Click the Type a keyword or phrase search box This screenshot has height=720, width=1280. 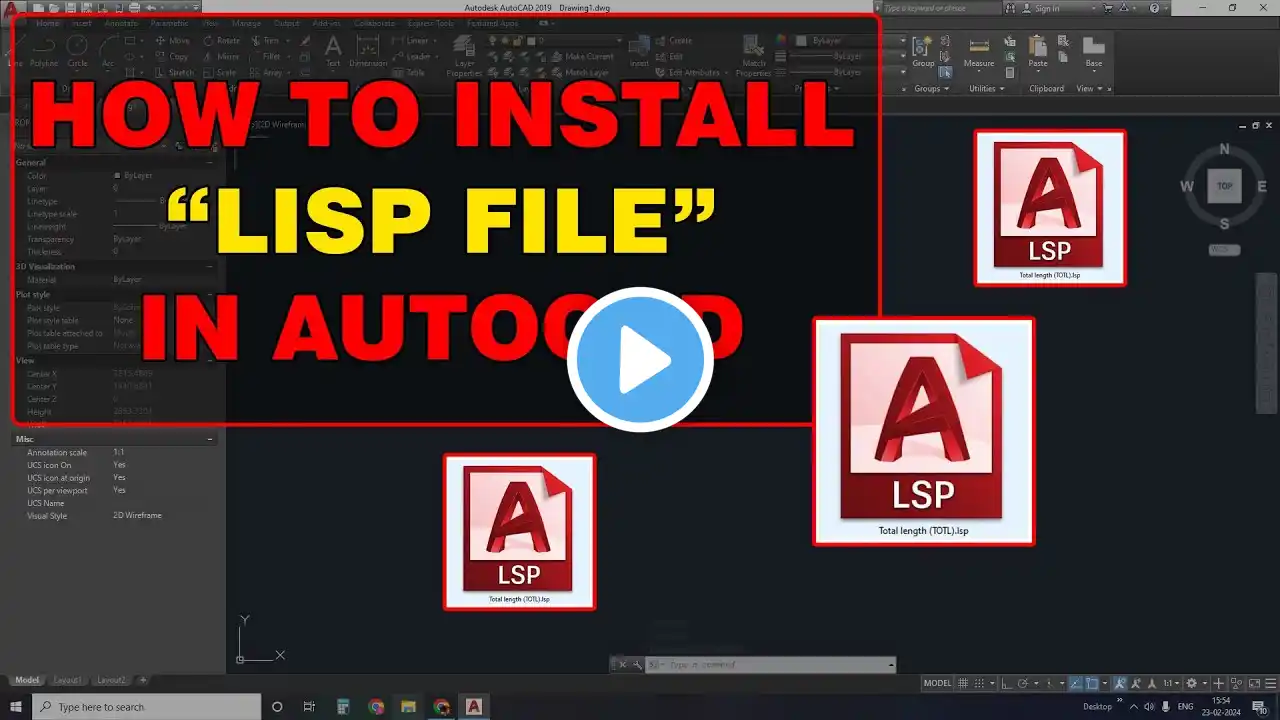point(940,8)
